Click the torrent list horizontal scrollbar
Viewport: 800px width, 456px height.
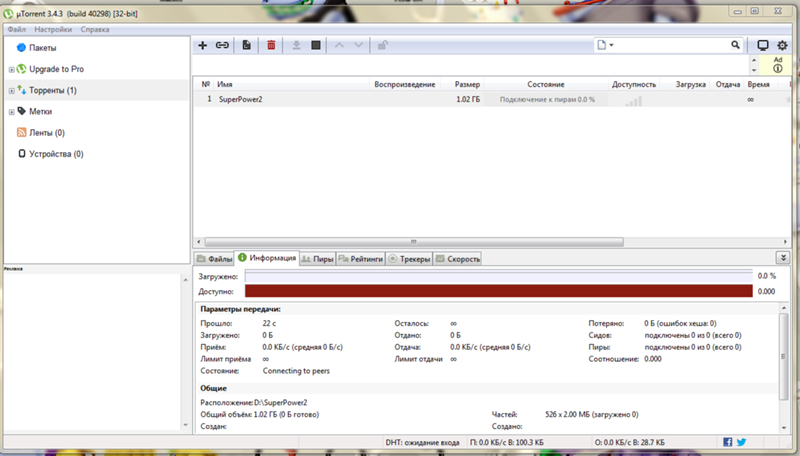[x=414, y=242]
